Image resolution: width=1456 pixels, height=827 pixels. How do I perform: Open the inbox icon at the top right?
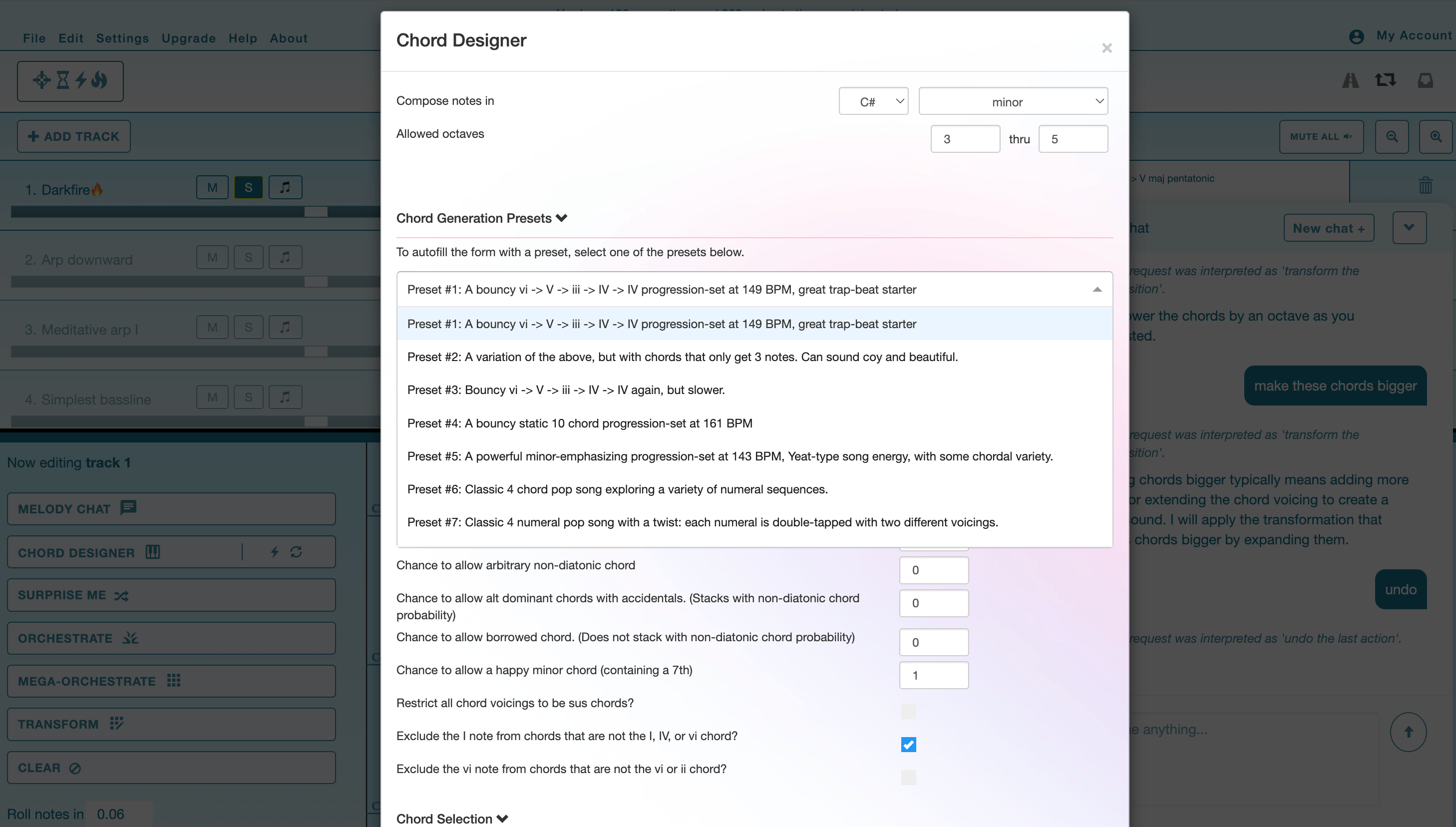tap(1426, 81)
